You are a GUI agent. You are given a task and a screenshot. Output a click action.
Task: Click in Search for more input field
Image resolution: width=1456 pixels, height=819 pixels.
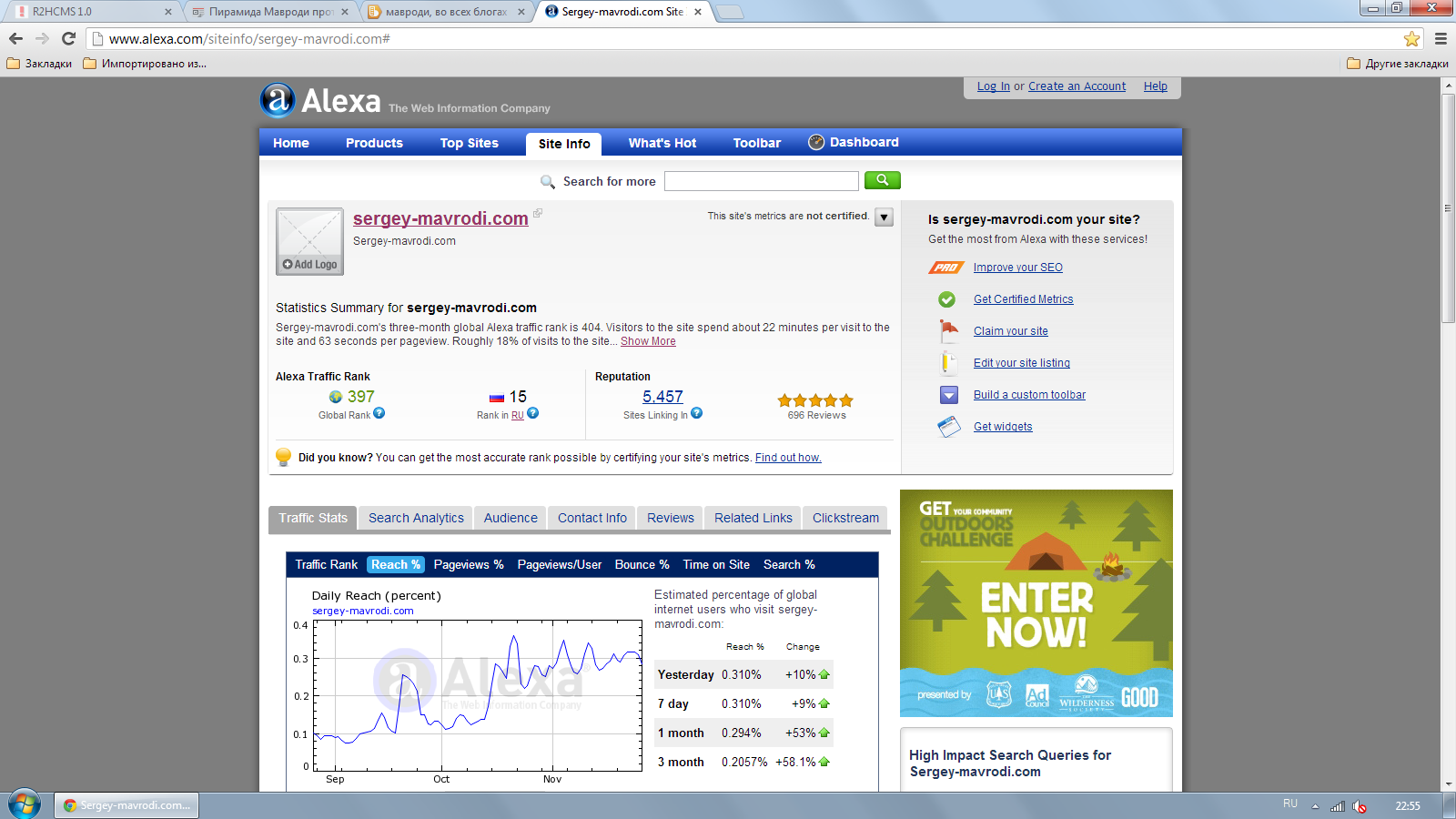click(x=761, y=180)
